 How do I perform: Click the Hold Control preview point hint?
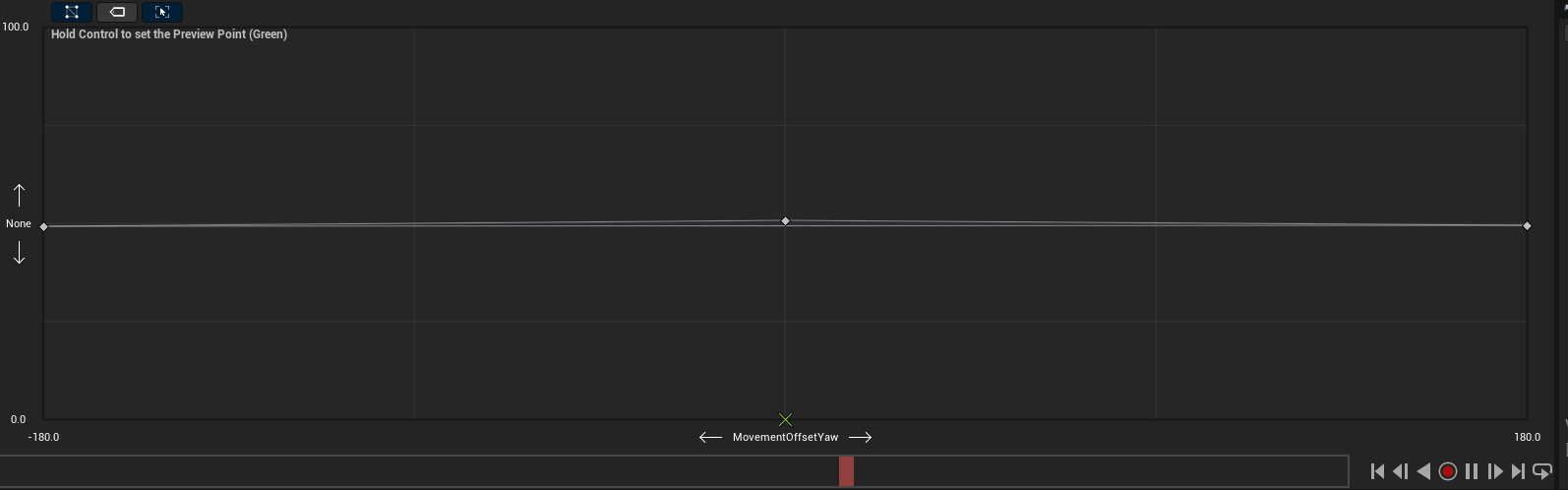click(169, 34)
